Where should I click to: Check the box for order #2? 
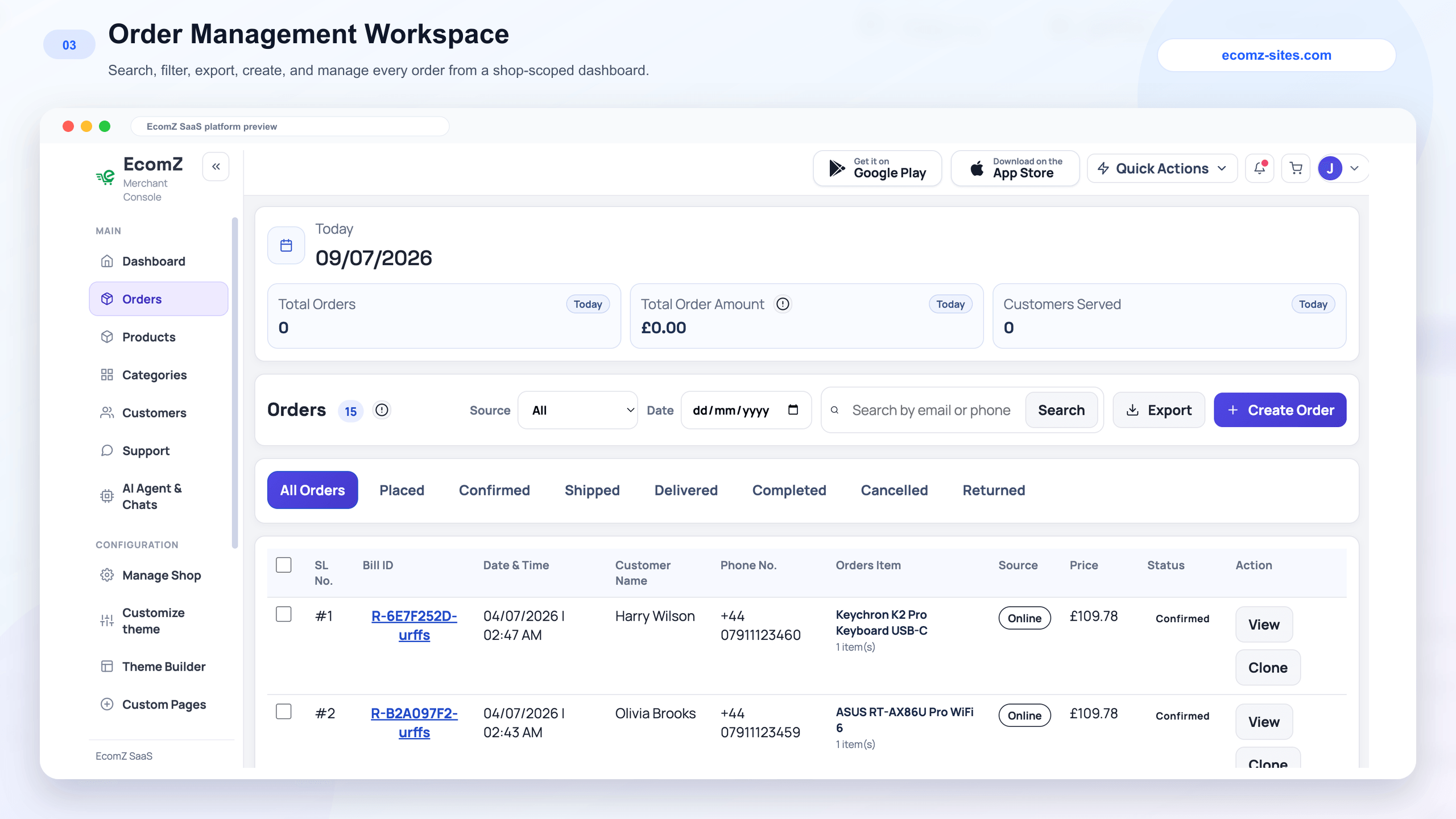(284, 712)
